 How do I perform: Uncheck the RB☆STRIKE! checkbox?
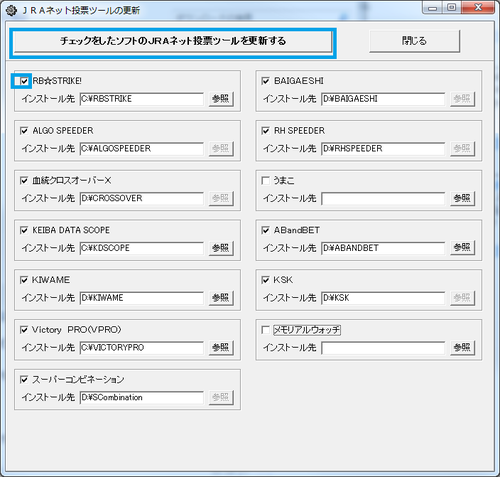[x=24, y=81]
